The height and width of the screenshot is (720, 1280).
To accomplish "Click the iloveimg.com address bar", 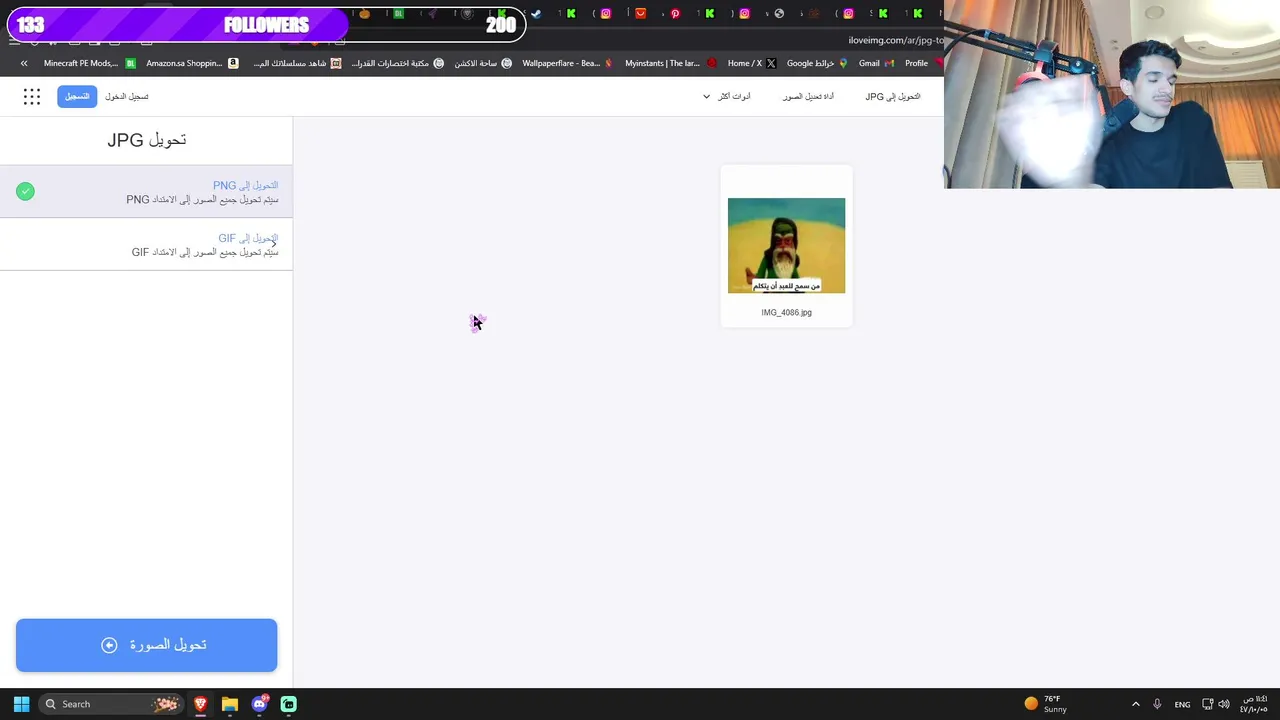I will point(895,40).
